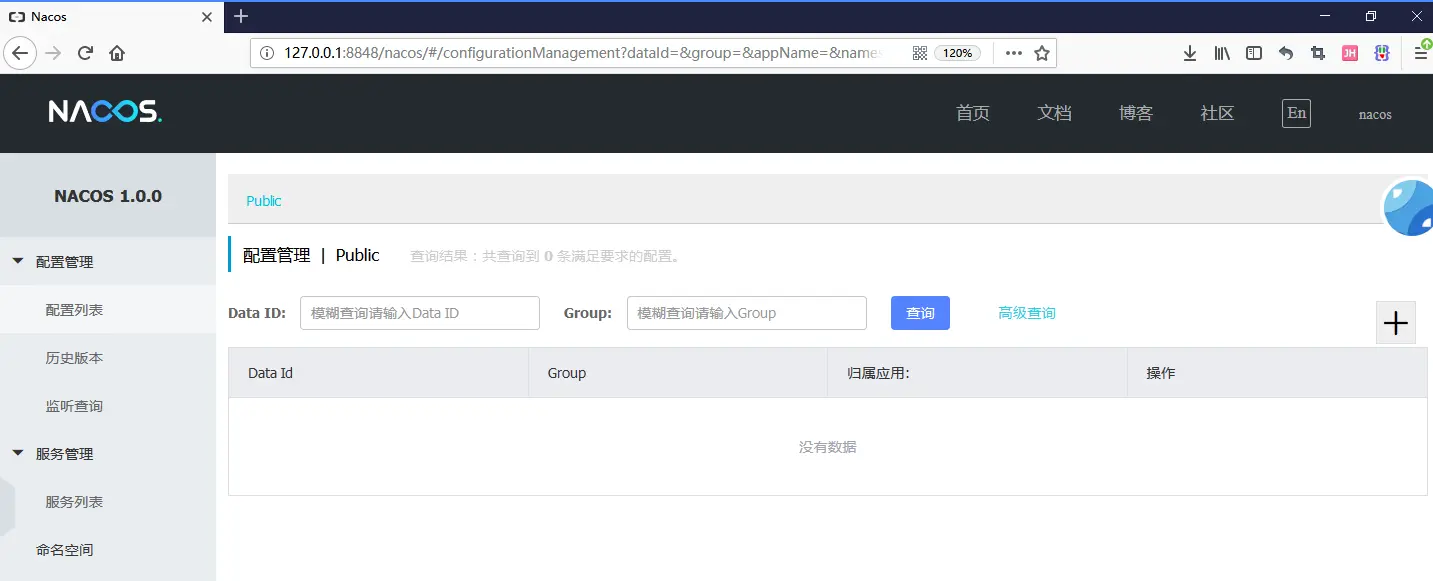
Task: Click the crop screenshot extension icon
Action: click(1318, 53)
